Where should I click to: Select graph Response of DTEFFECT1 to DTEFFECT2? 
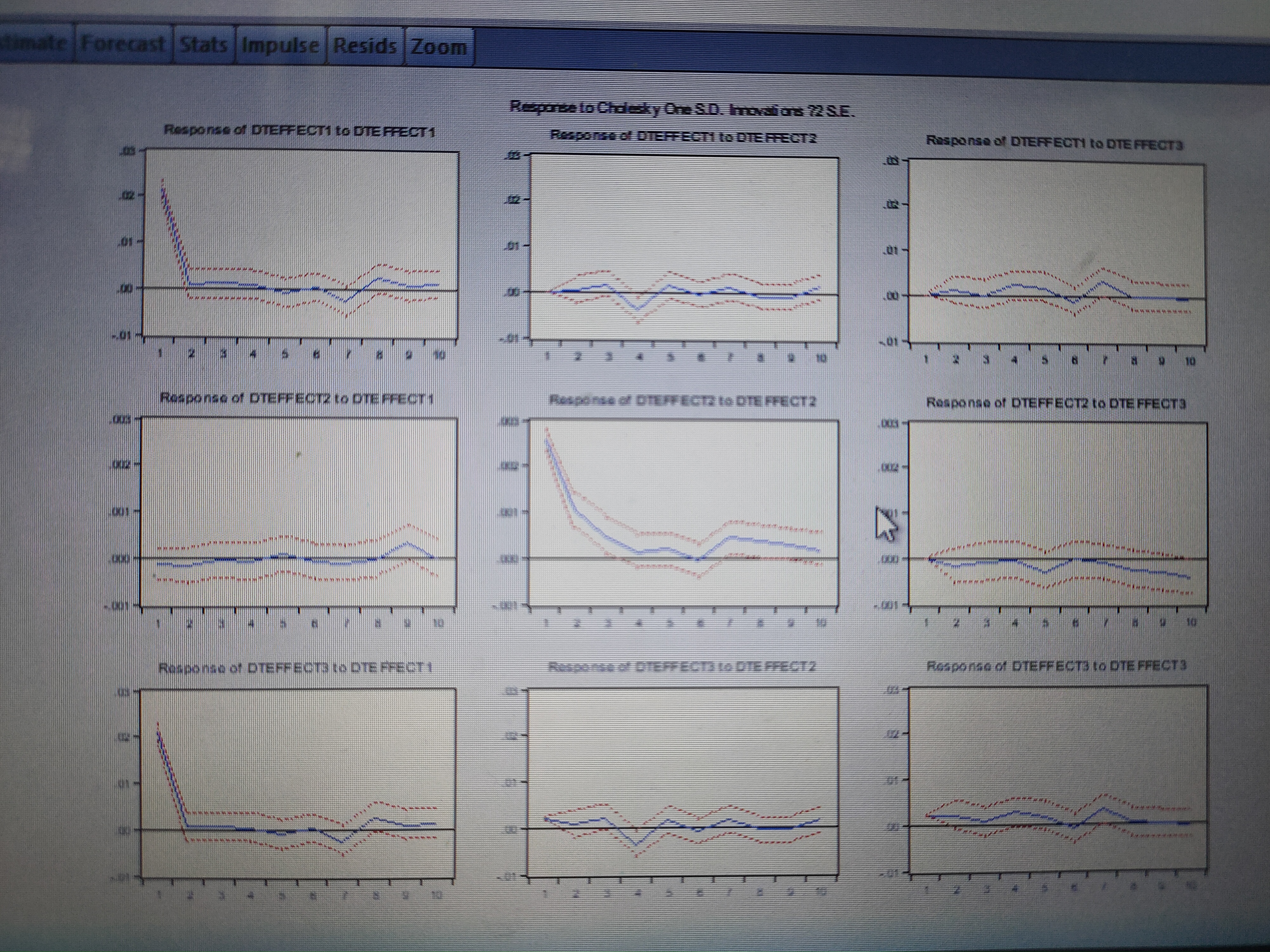(x=683, y=248)
